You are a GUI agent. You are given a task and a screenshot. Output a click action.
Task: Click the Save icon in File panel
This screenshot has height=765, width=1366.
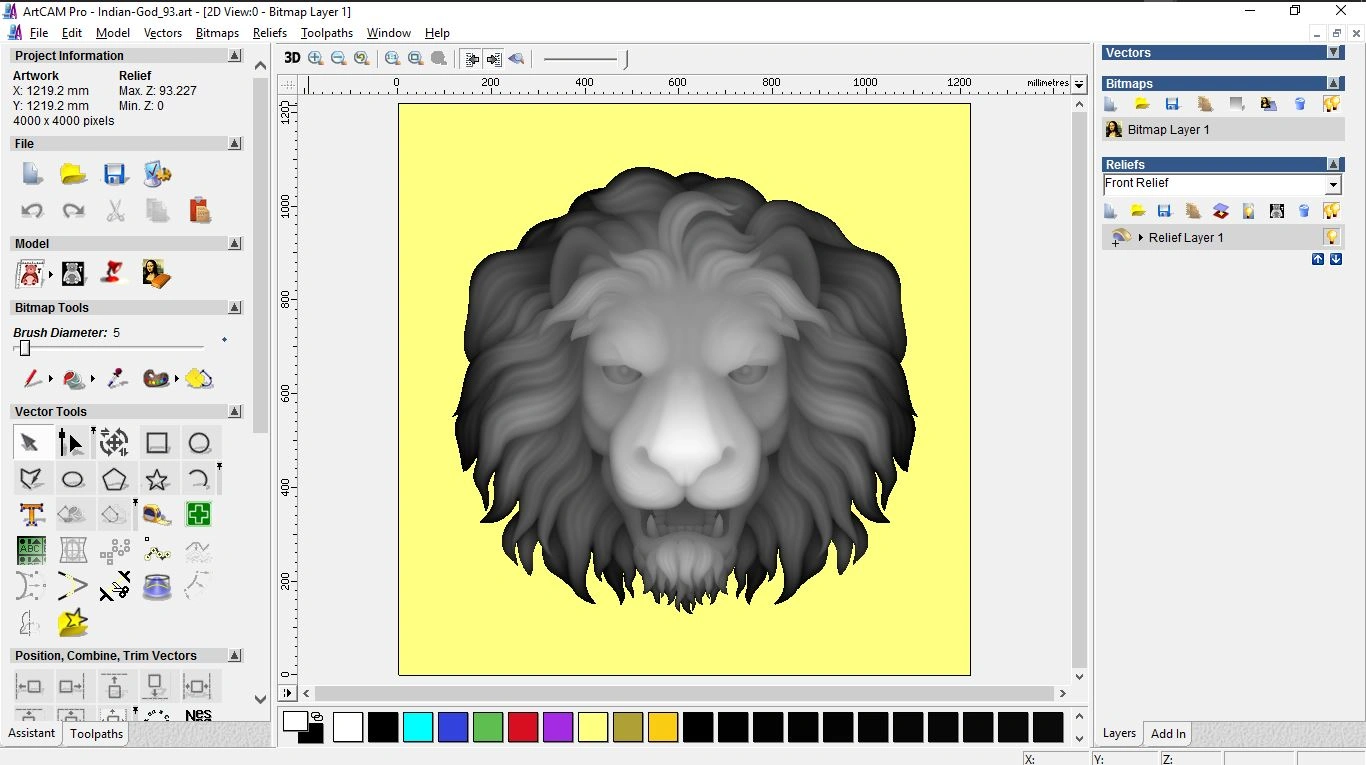[115, 174]
